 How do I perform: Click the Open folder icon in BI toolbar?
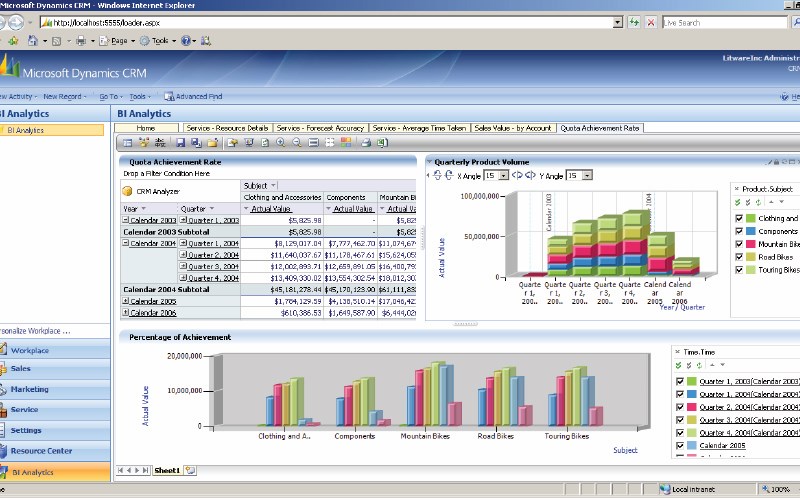pyautogui.click(x=213, y=143)
